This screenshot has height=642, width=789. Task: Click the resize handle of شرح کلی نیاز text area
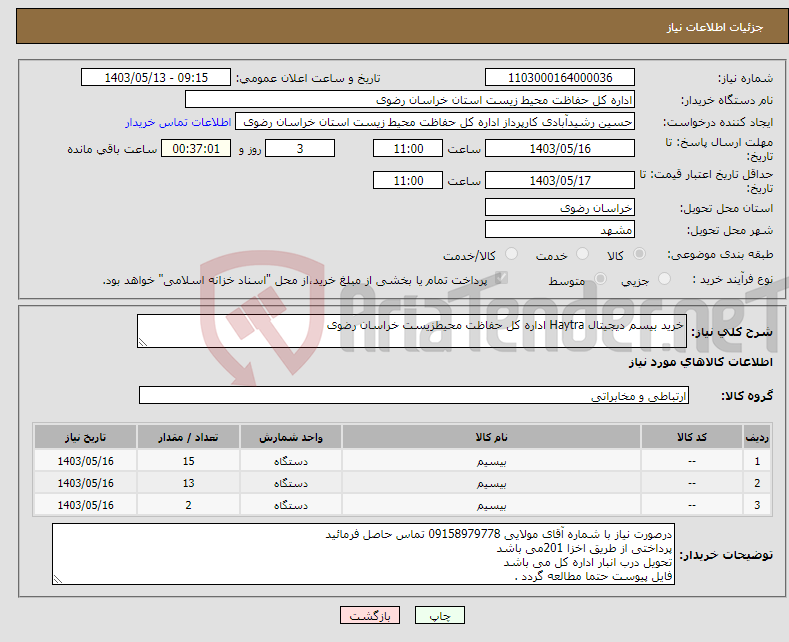(x=143, y=342)
